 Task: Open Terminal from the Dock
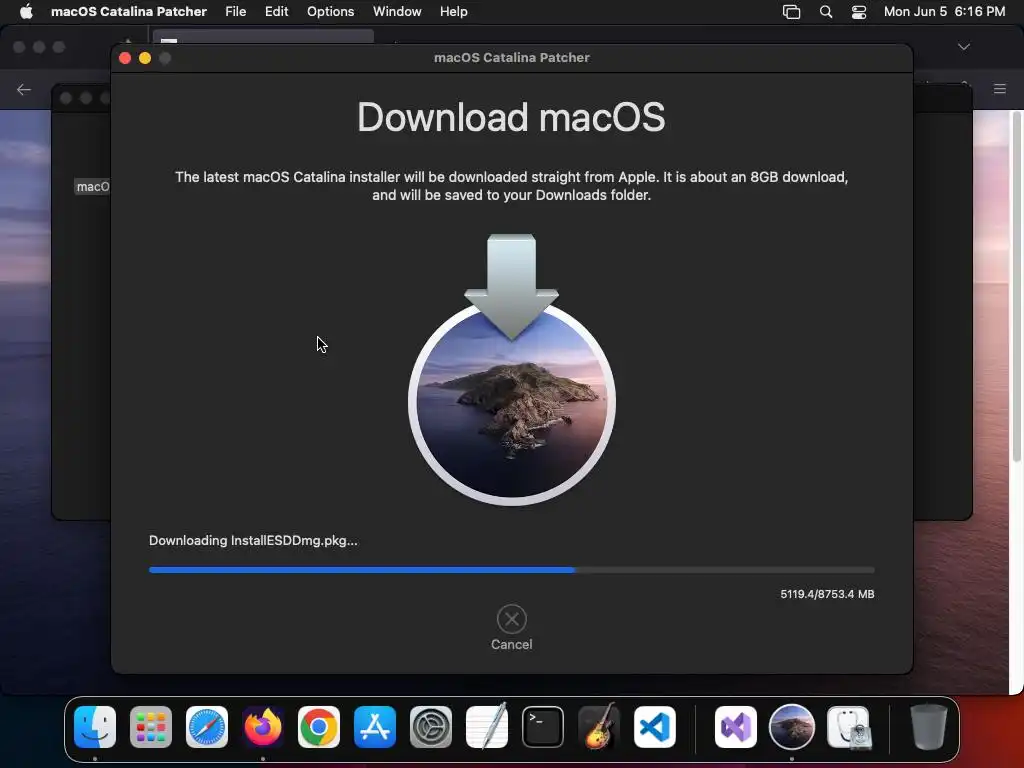tap(543, 727)
